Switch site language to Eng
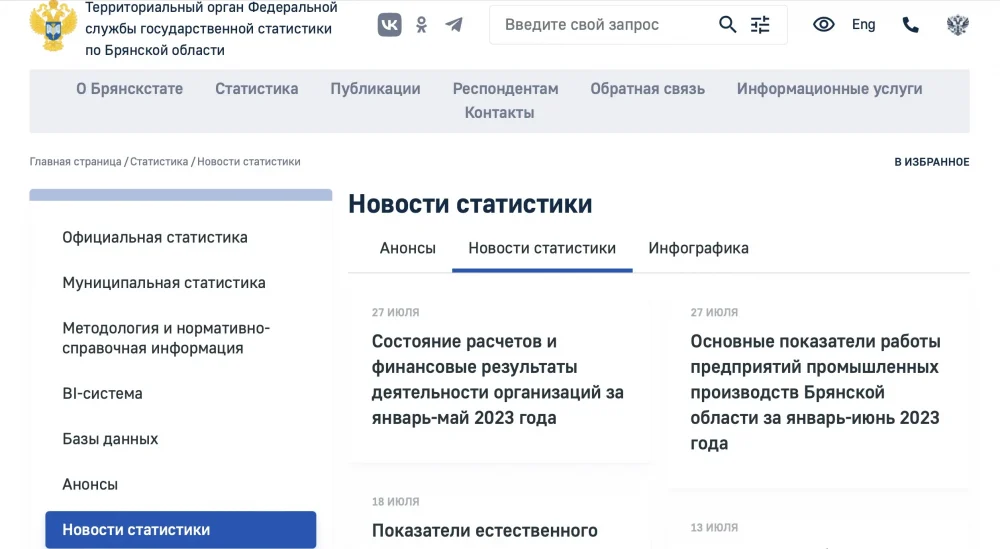 [863, 25]
